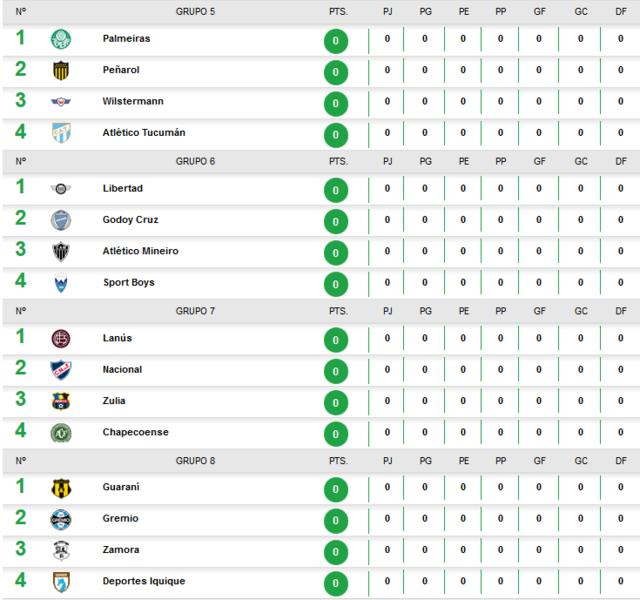Open the Libertad team name
Viewport: 640px width, 600px height.
click(123, 188)
